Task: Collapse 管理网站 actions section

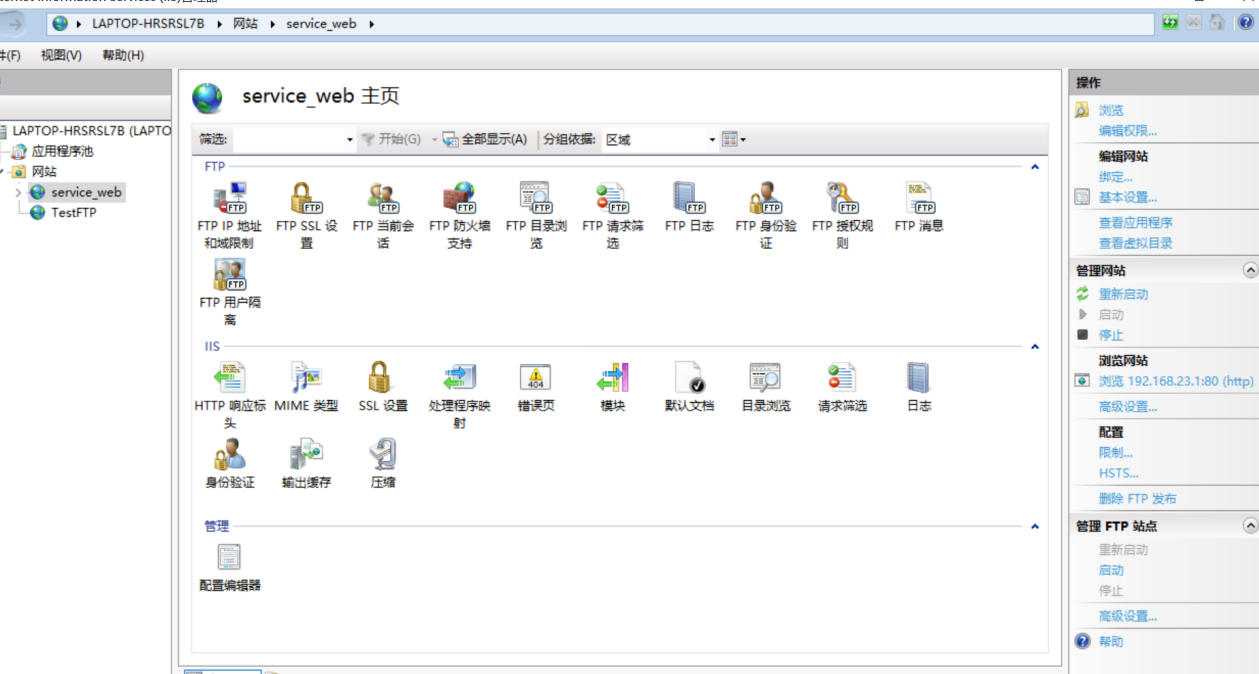Action: [1250, 270]
